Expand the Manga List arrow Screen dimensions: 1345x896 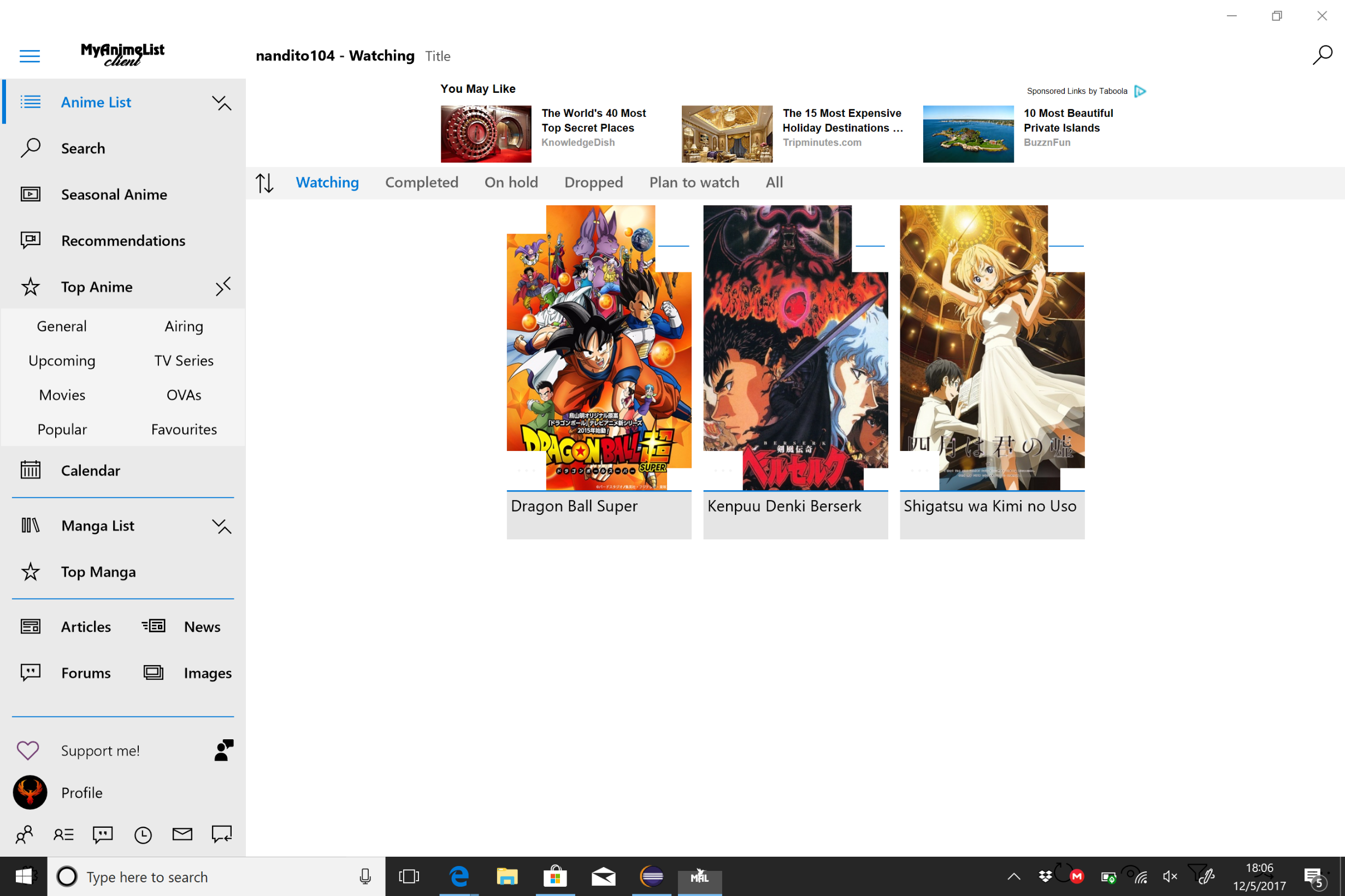point(222,526)
